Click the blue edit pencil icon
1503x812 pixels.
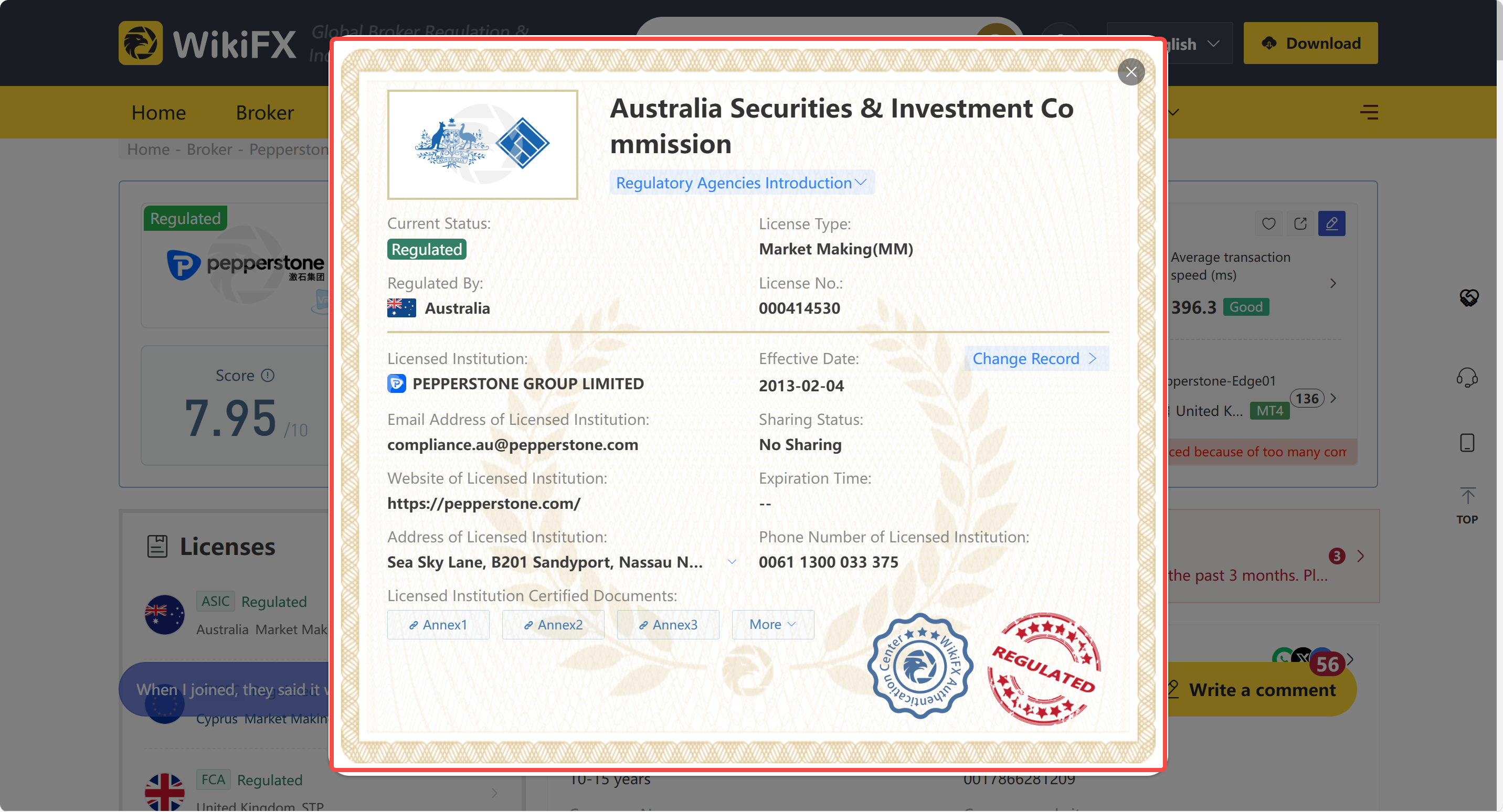[x=1331, y=223]
